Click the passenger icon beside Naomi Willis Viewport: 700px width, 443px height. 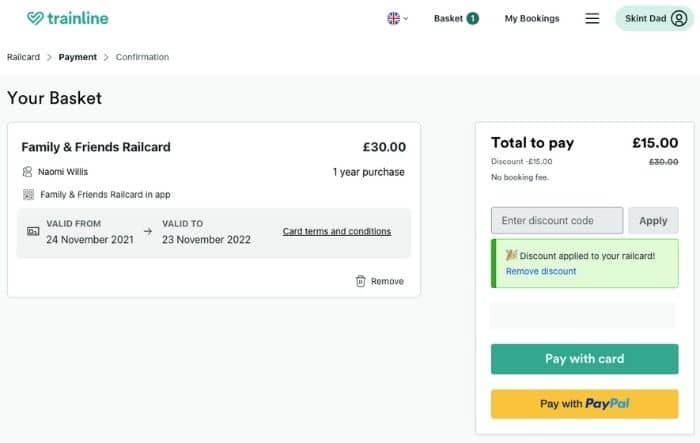click(x=27, y=171)
